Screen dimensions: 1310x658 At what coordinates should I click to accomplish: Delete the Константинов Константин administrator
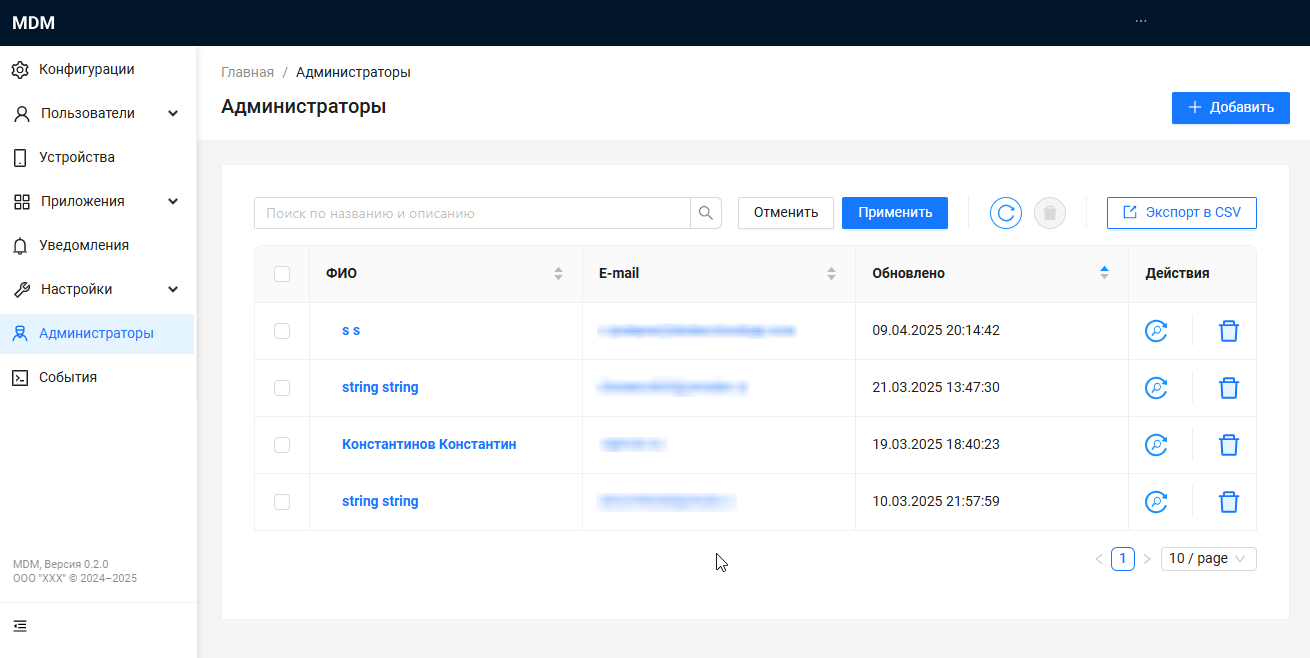click(1228, 445)
